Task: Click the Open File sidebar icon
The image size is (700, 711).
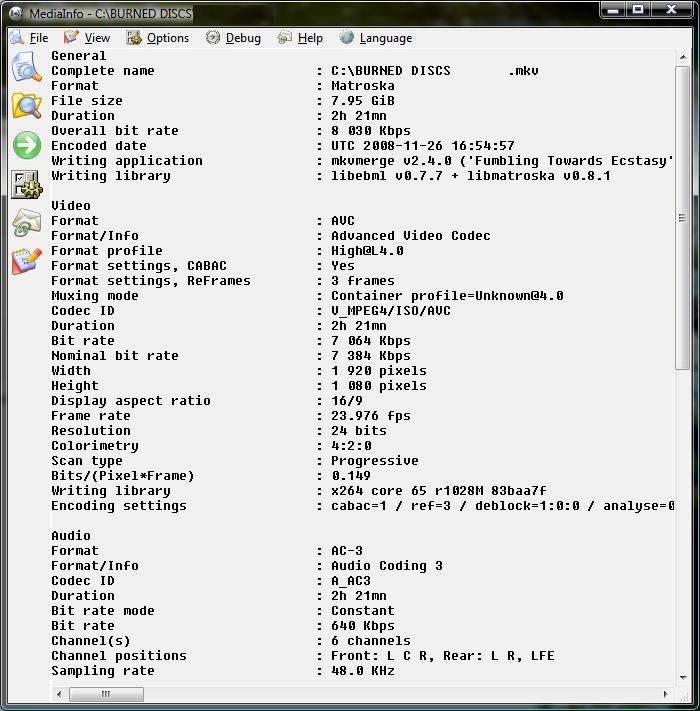Action: click(26, 67)
